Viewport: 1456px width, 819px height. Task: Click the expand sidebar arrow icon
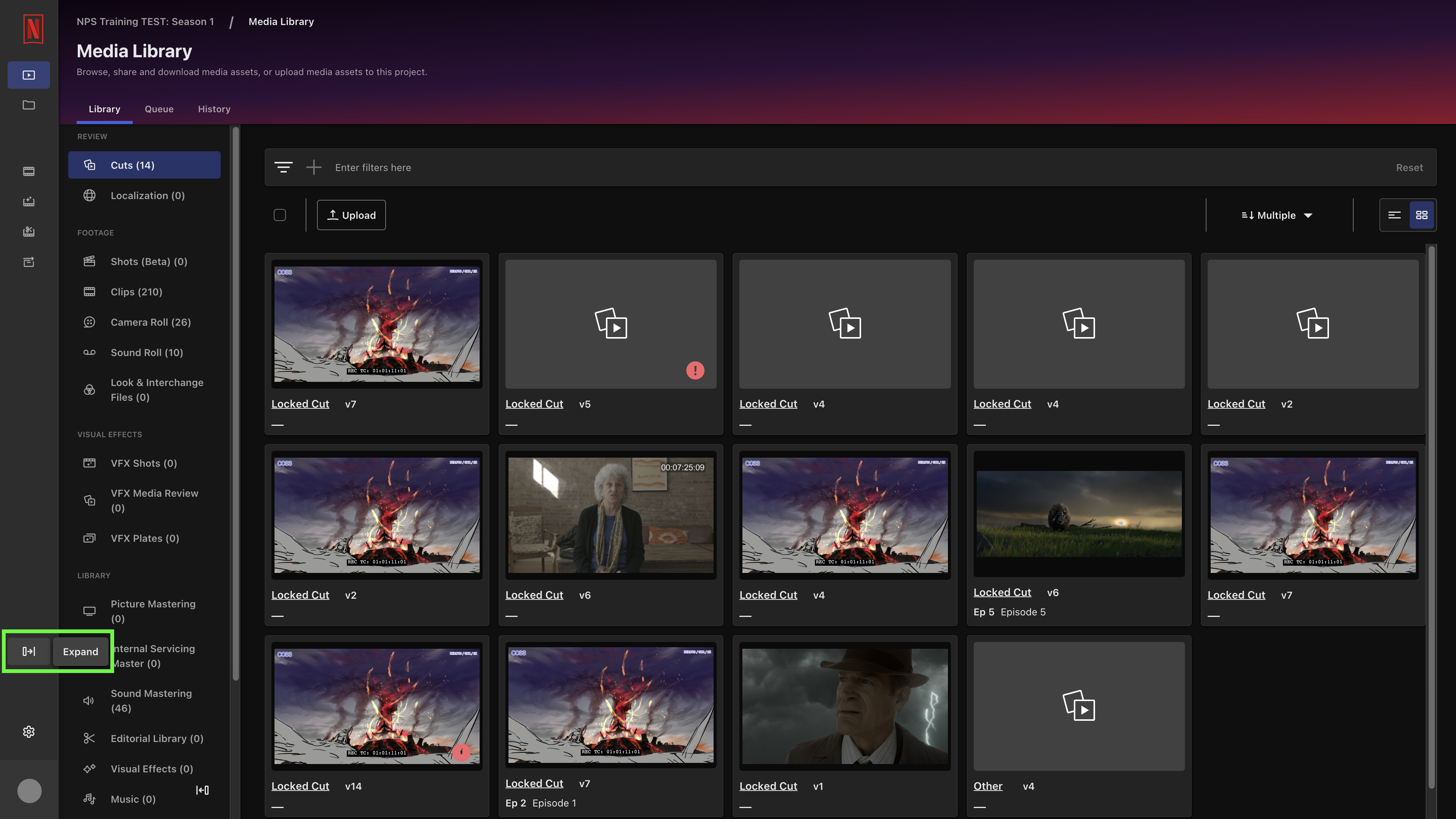29,652
